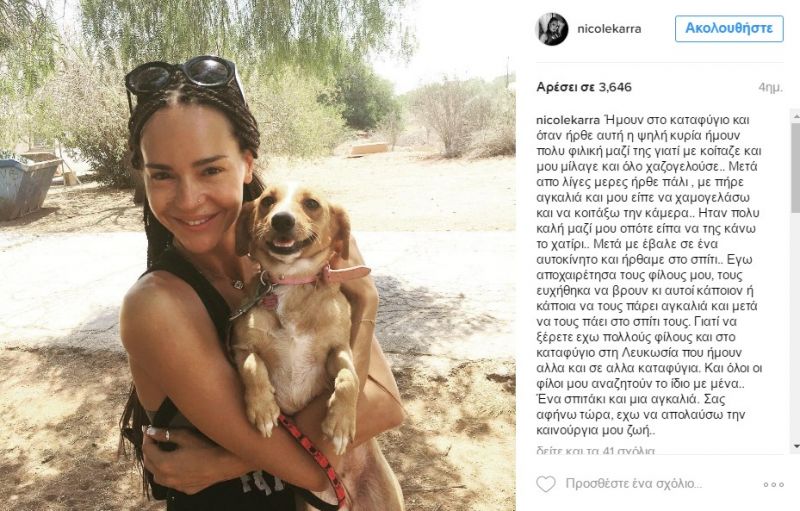800x511 pixels.
Task: Click the bold nicolekarra name starting the caption
Action: 568,120
